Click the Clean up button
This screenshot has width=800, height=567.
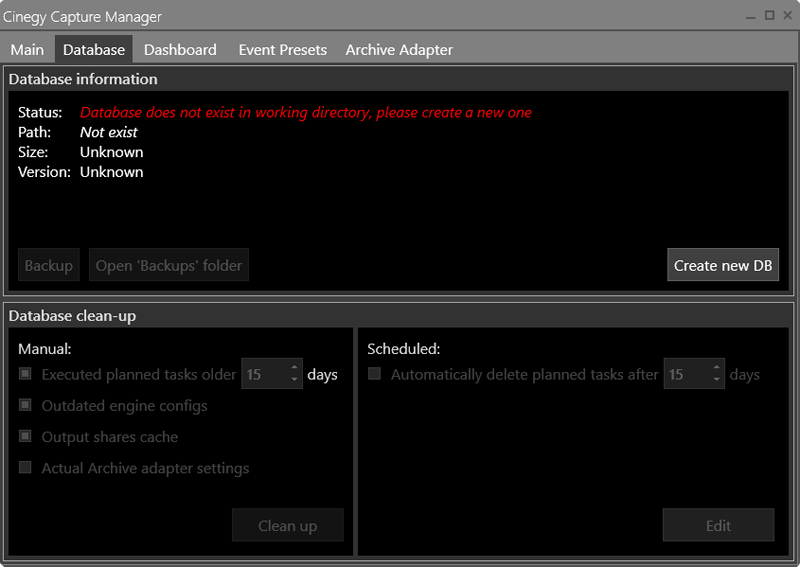pyautogui.click(x=288, y=525)
